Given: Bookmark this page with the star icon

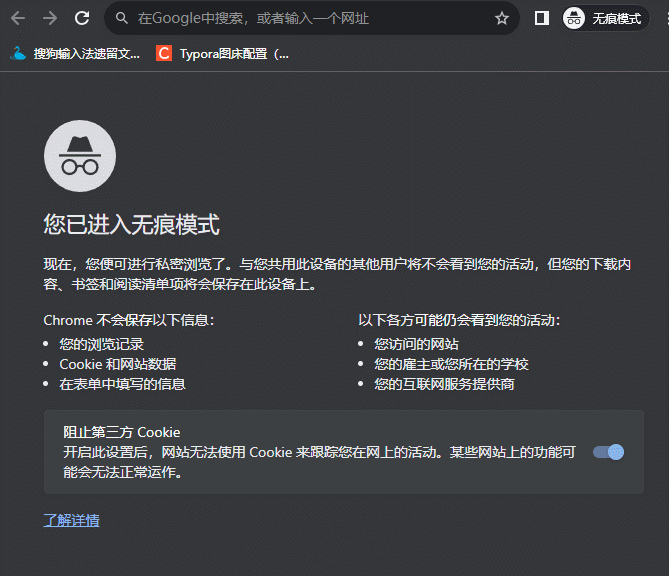Looking at the screenshot, I should click(502, 18).
